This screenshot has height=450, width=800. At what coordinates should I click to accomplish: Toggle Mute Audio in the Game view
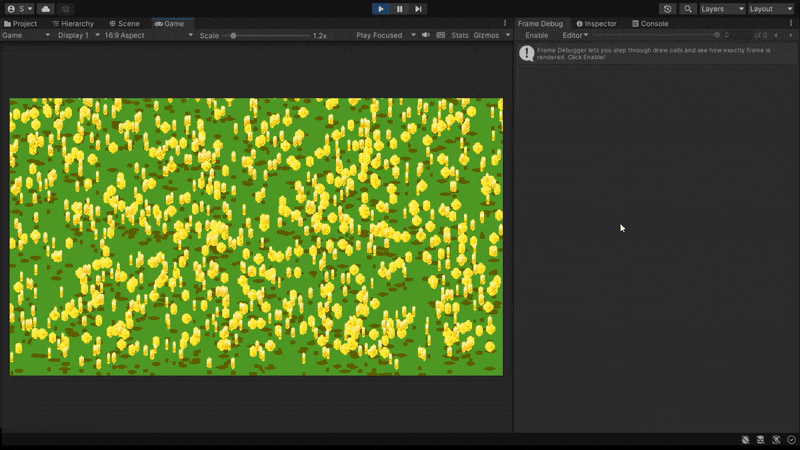click(426, 35)
